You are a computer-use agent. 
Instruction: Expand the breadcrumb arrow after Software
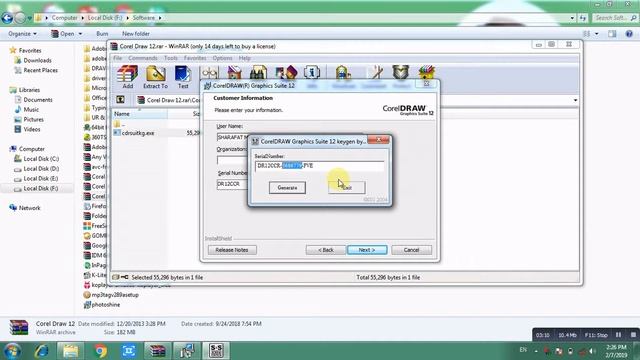point(160,18)
